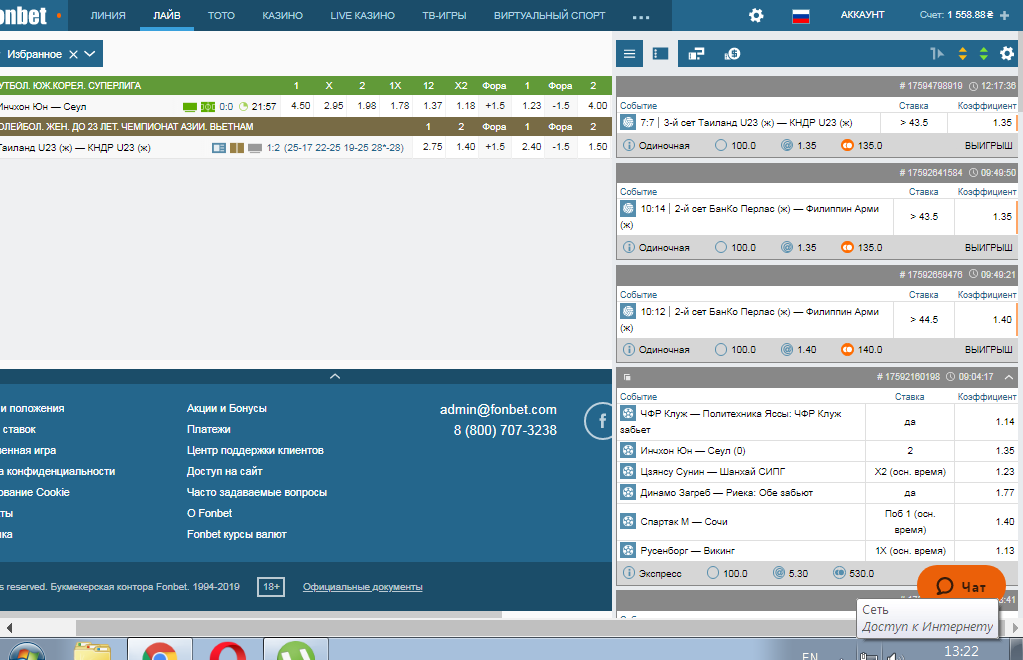Screen dimensions: 1023x660
Task: Click the soccer icon beside ЧФР Клуж bet
Action: pyautogui.click(x=628, y=413)
